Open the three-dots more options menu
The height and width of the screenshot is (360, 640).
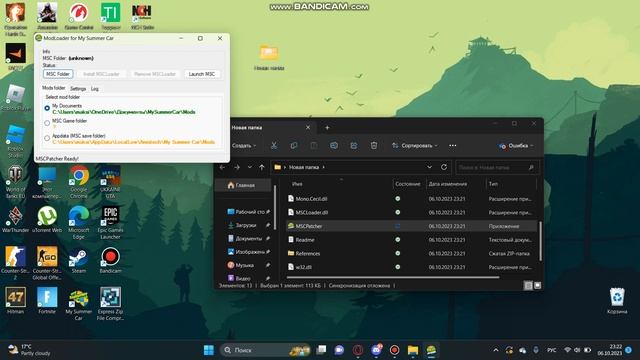pos(453,146)
